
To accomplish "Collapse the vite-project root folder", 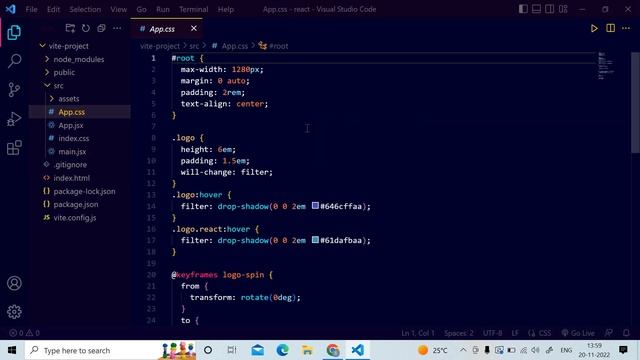I will tap(68, 46).
